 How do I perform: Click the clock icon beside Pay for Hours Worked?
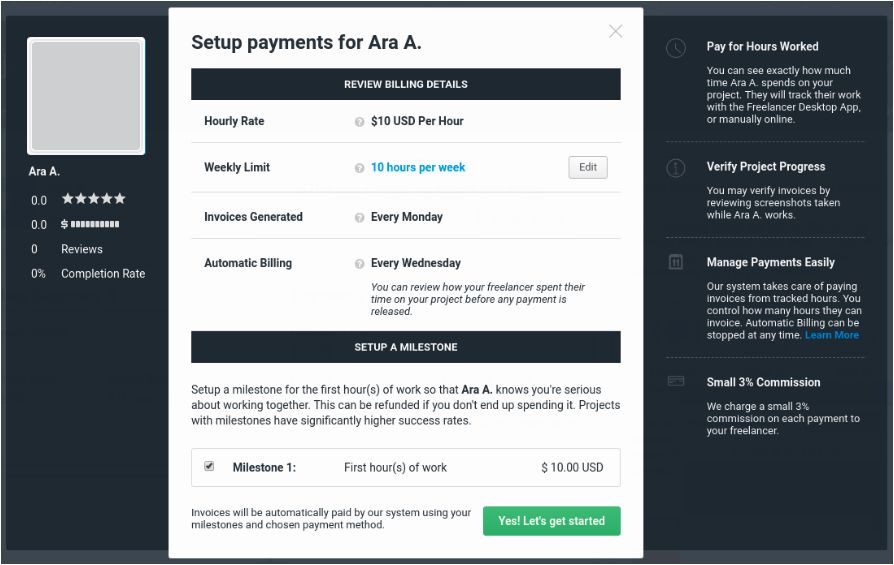point(677,47)
